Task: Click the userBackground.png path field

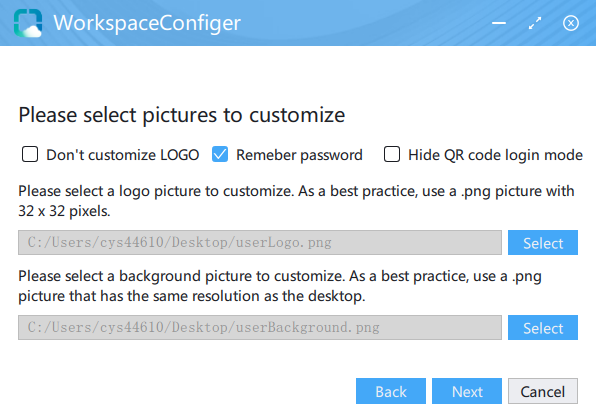Action: pyautogui.click(x=260, y=327)
